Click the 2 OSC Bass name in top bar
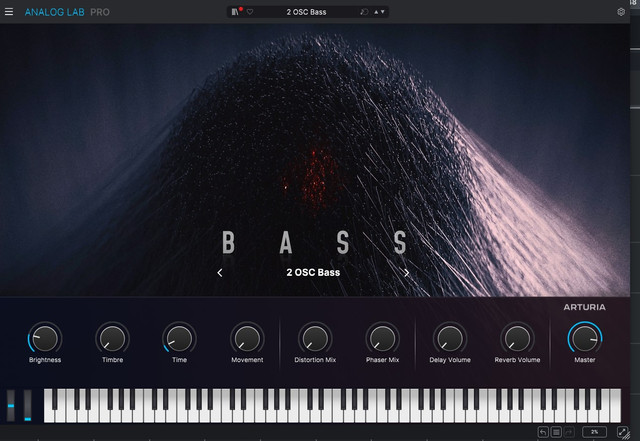The height and width of the screenshot is (441, 640). pos(306,12)
